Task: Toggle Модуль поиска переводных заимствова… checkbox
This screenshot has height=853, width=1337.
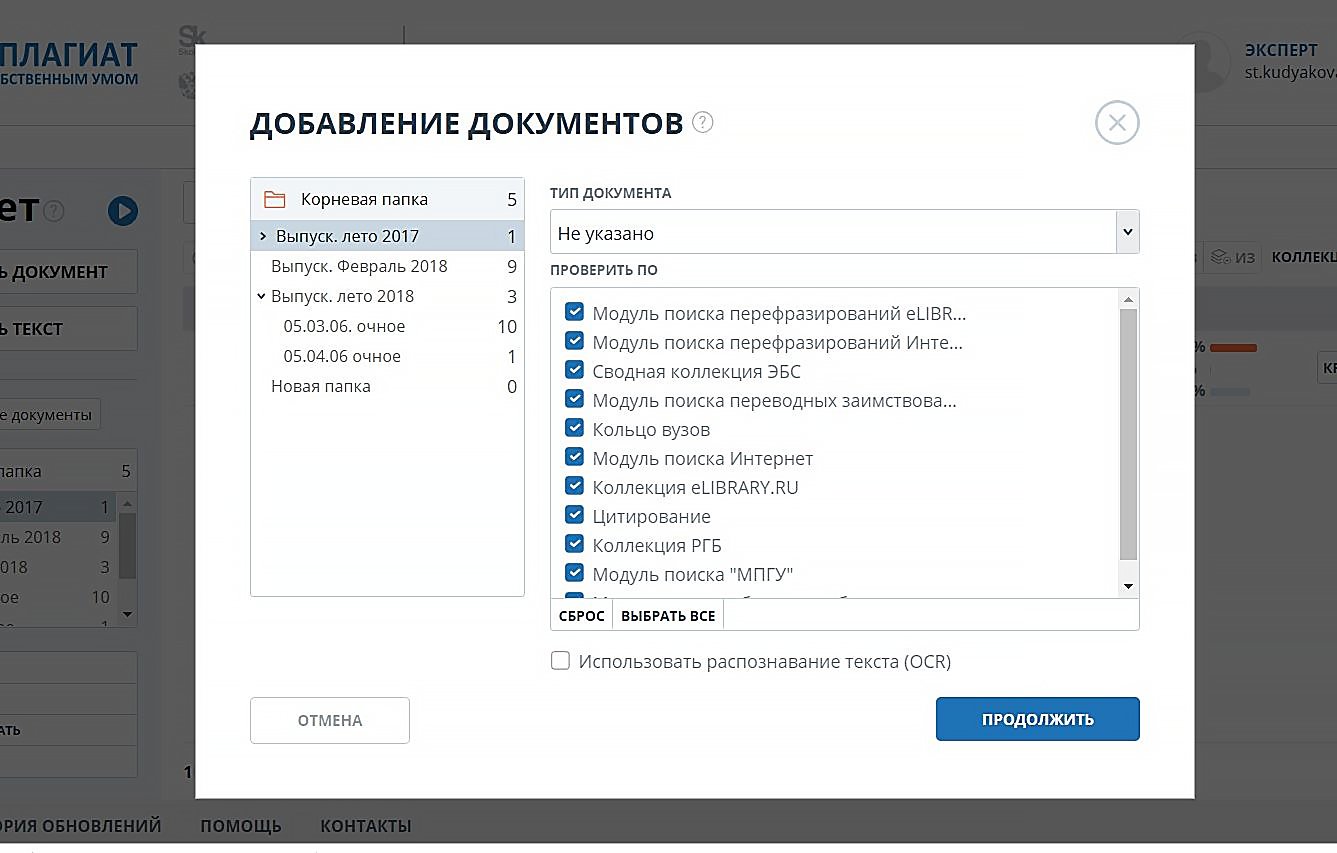Action: pos(574,400)
